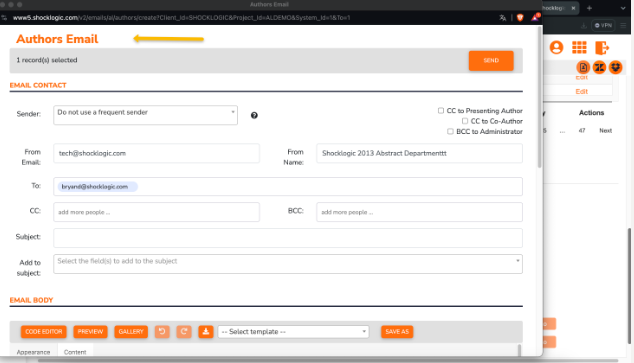
Task: Go to page 47 in background pagination
Action: pyautogui.click(x=582, y=131)
